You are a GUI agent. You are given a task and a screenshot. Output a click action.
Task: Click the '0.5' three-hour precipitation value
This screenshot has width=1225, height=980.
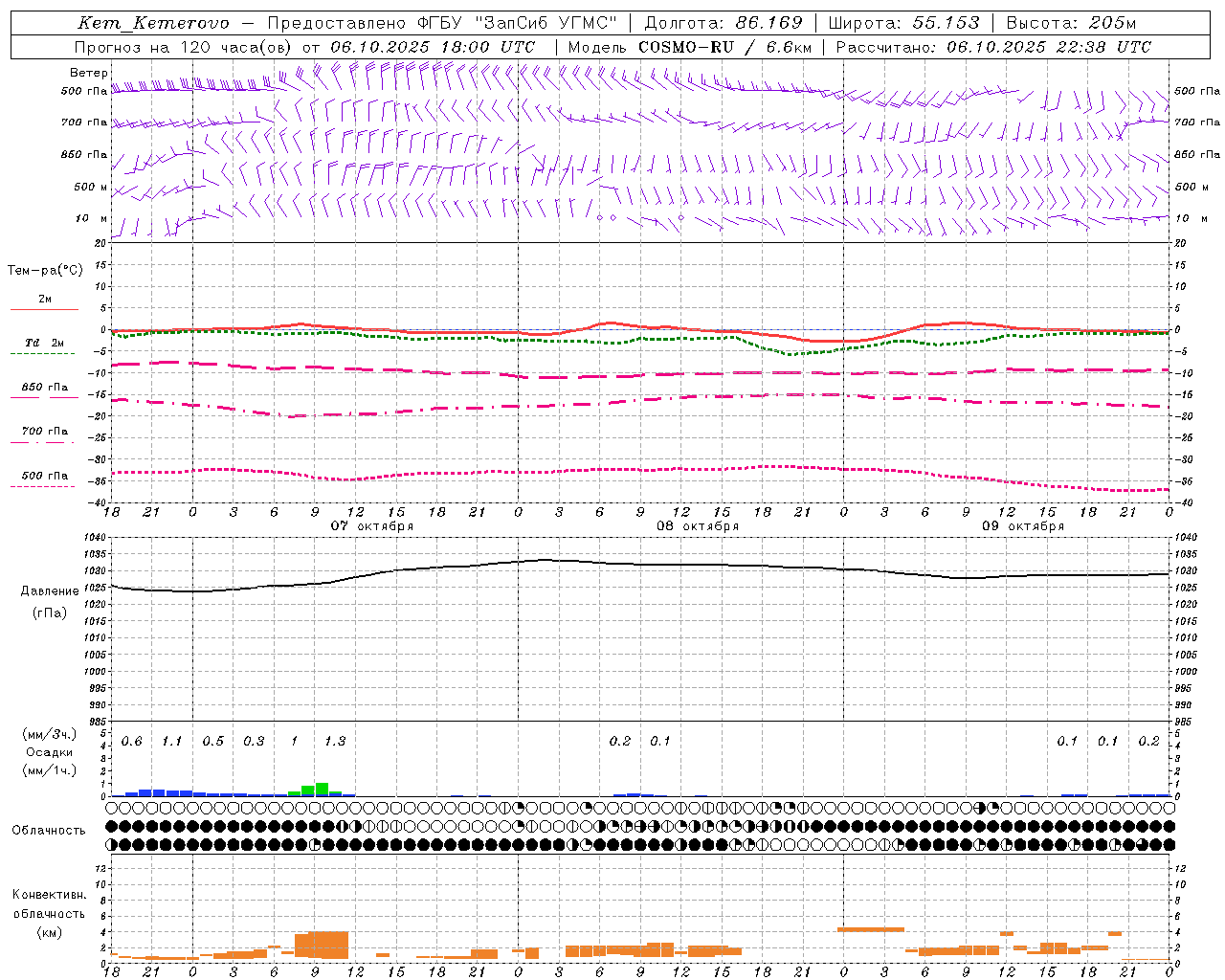click(x=212, y=742)
